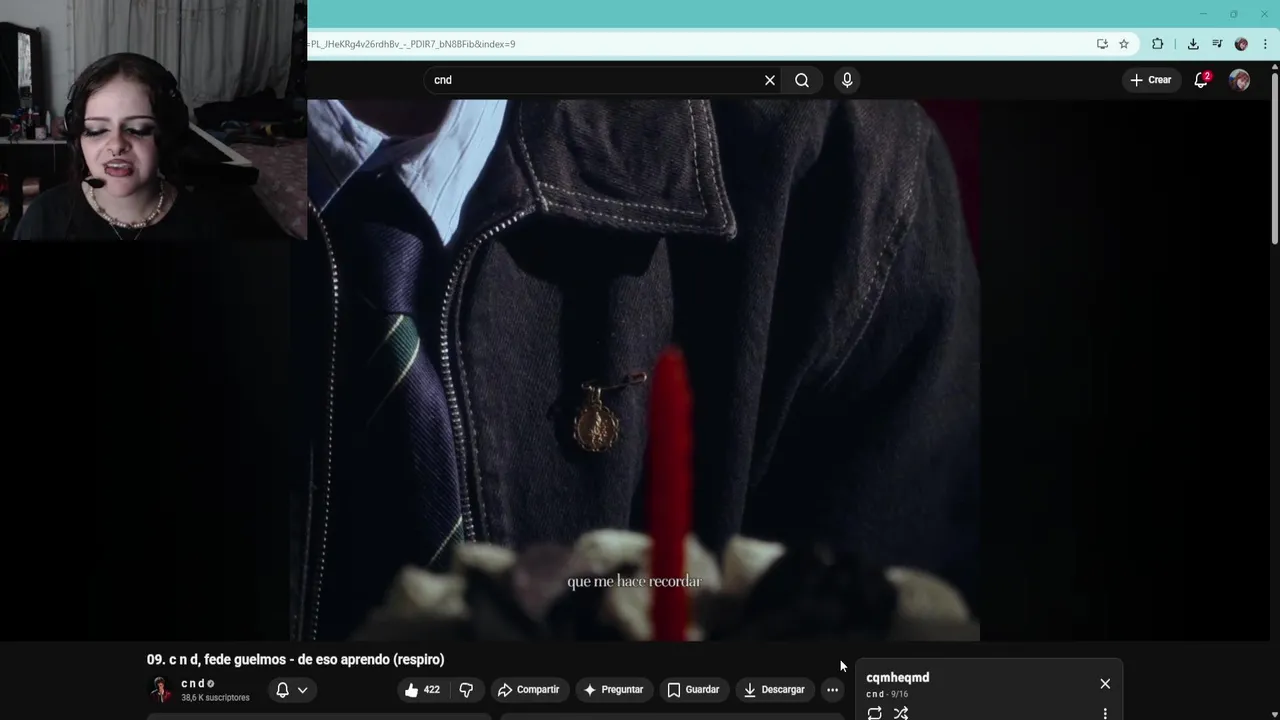Open YouTube notifications bell
This screenshot has width=1280, height=720.
coord(1201,80)
